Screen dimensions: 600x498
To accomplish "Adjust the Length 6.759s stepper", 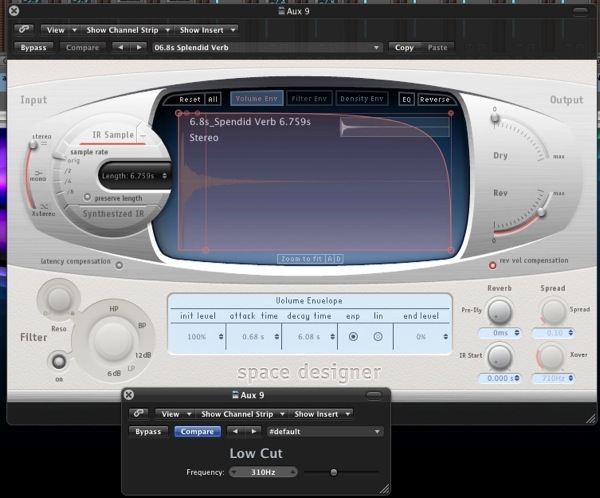I will click(164, 176).
